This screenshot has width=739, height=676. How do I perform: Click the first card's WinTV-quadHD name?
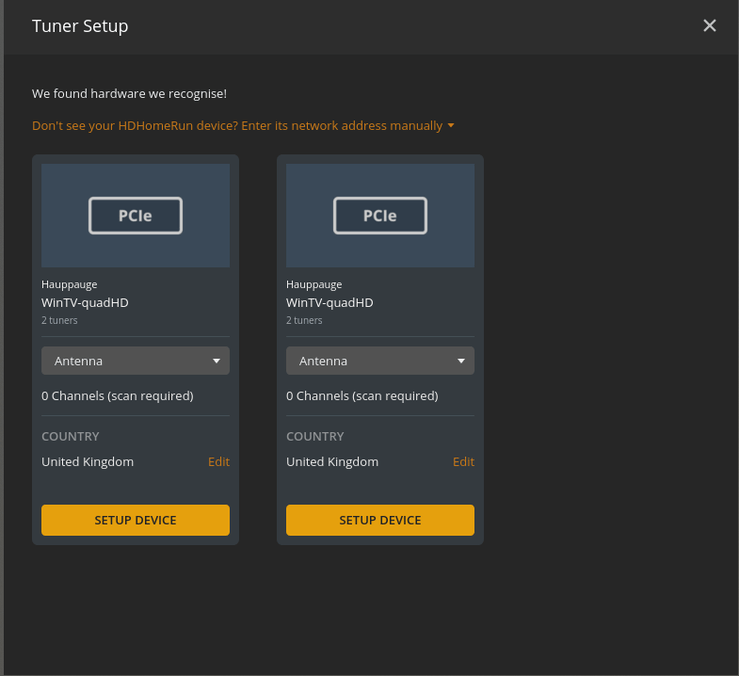(x=85, y=303)
